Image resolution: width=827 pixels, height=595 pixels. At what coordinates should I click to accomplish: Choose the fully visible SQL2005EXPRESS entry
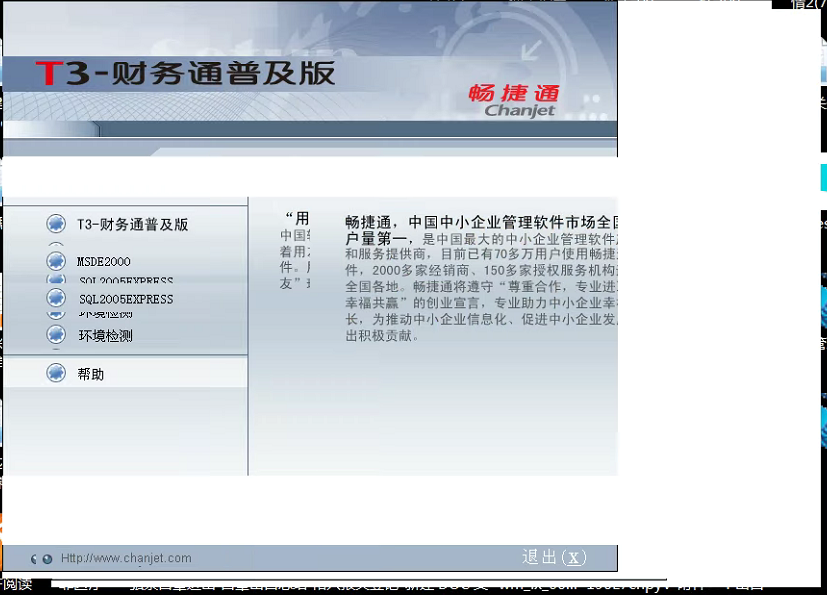click(x=126, y=299)
